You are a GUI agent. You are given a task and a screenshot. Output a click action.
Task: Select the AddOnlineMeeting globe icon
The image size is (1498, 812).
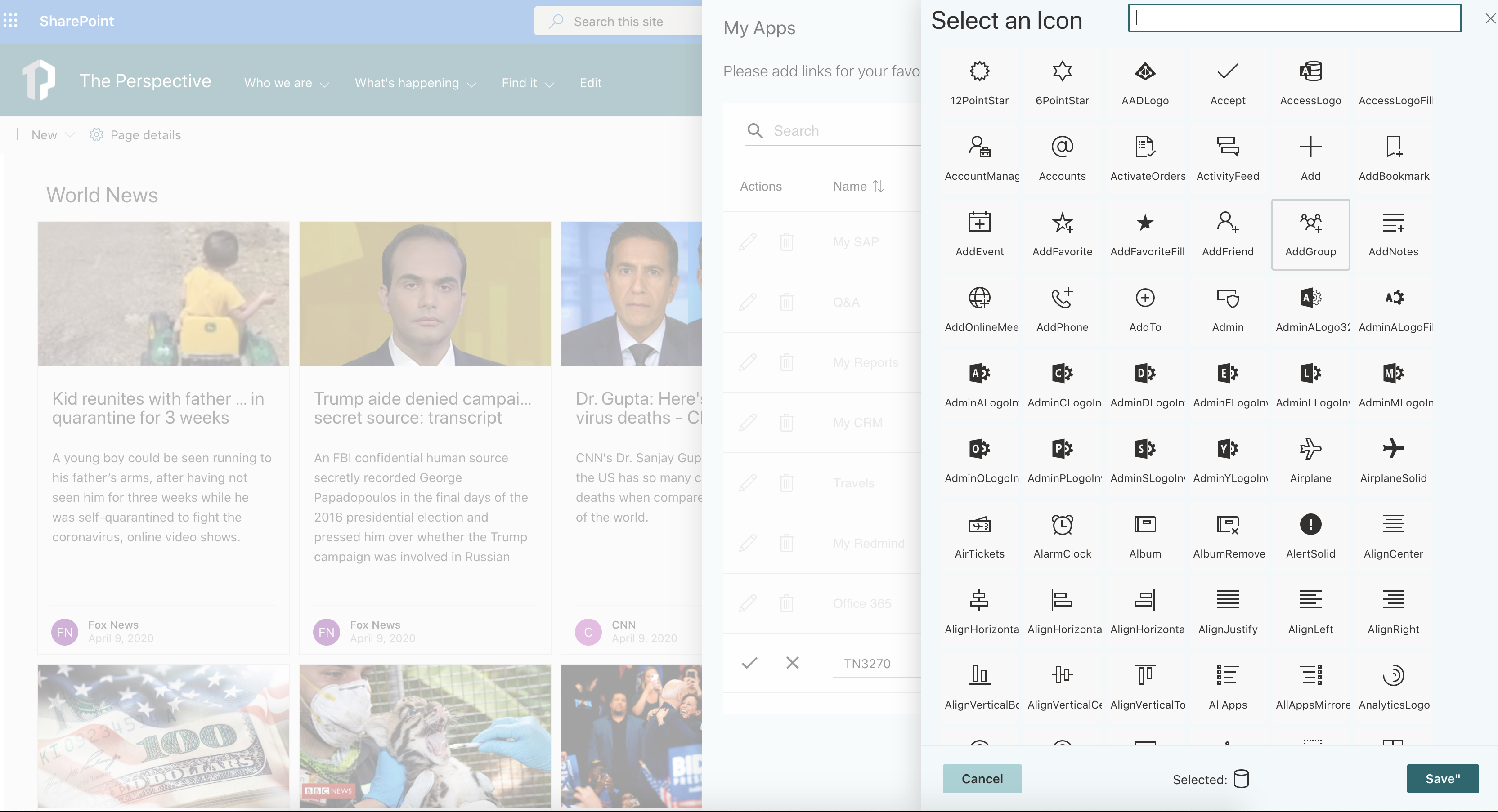tap(979, 310)
